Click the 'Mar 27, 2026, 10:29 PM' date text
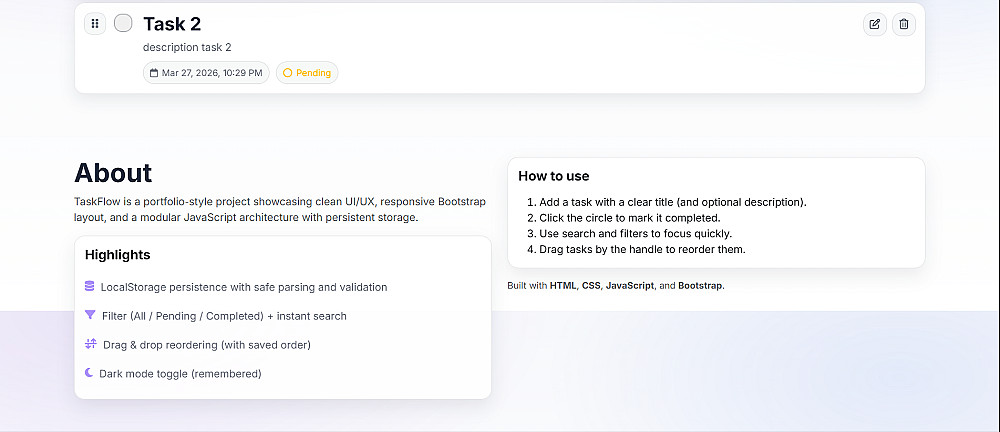 (x=212, y=73)
